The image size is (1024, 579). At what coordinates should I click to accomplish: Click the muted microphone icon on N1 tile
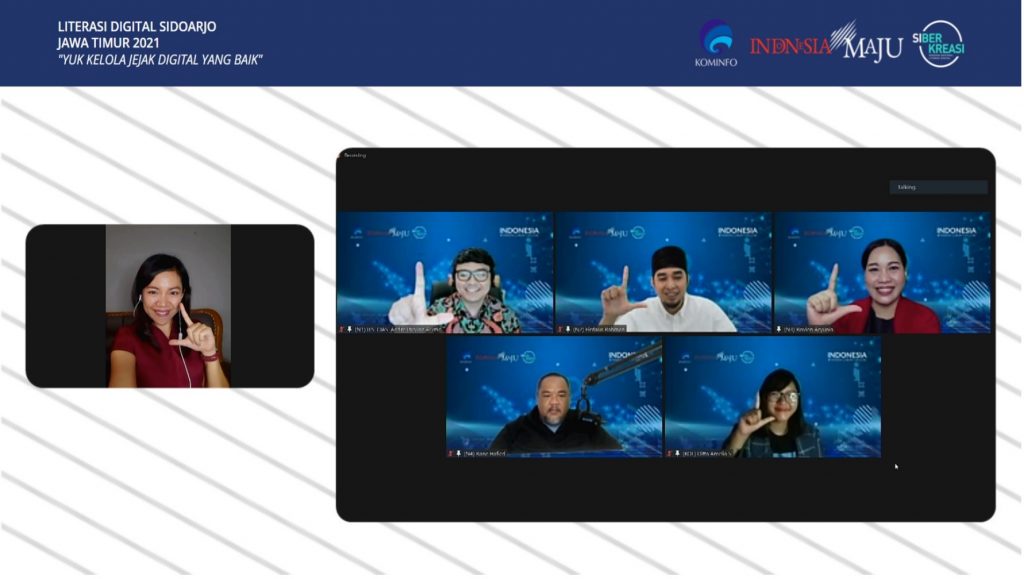point(343,329)
